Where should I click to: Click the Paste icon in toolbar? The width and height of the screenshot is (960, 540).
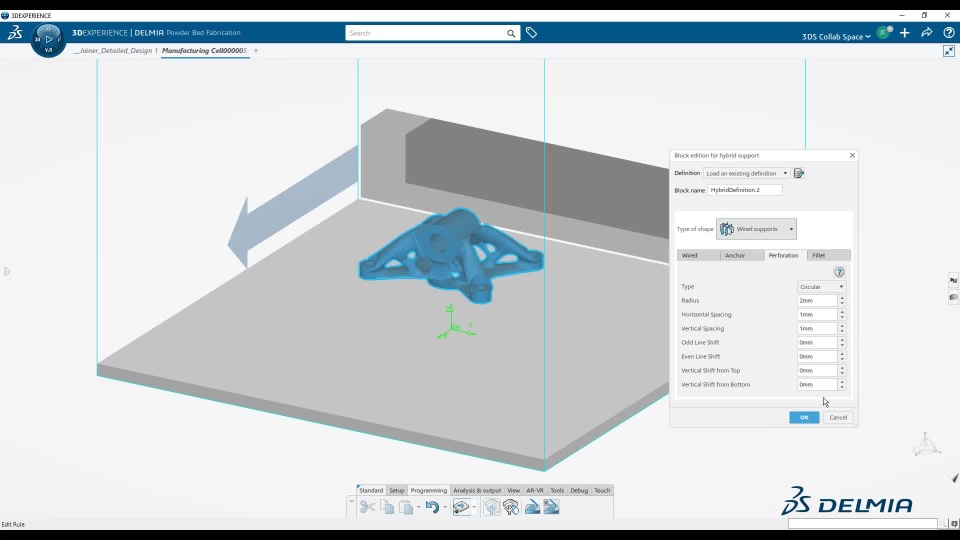(x=406, y=507)
